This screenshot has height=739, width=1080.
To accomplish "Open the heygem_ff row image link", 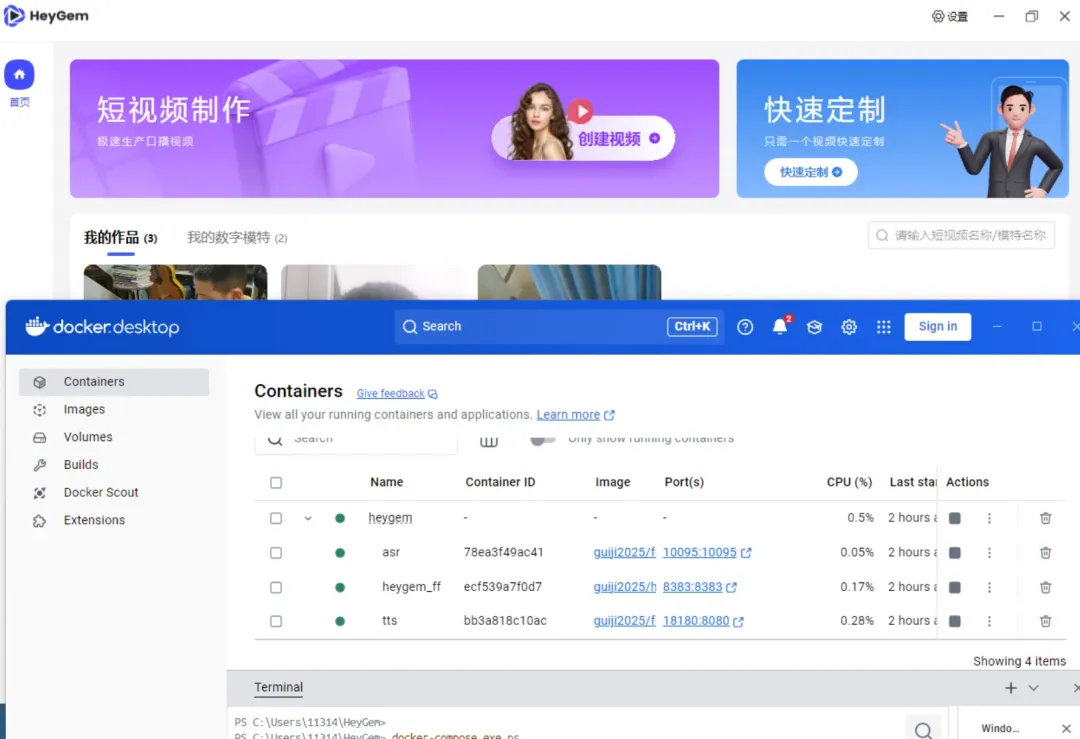I will (x=624, y=587).
